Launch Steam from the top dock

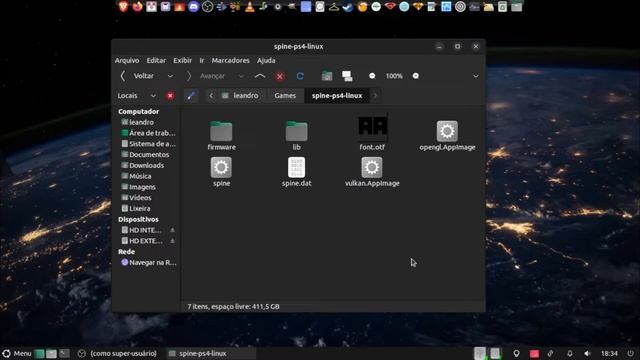point(348,6)
